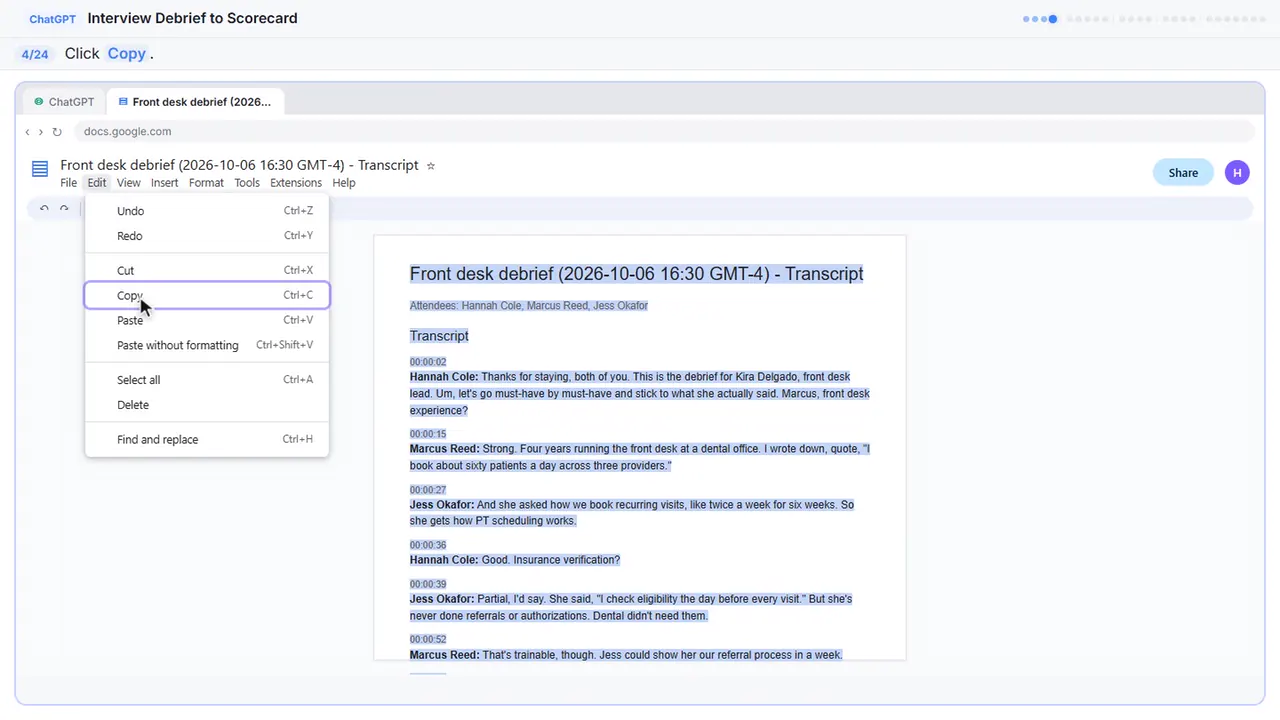1280x720 pixels.
Task: Reload the docs.google.com page
Action: point(57,132)
